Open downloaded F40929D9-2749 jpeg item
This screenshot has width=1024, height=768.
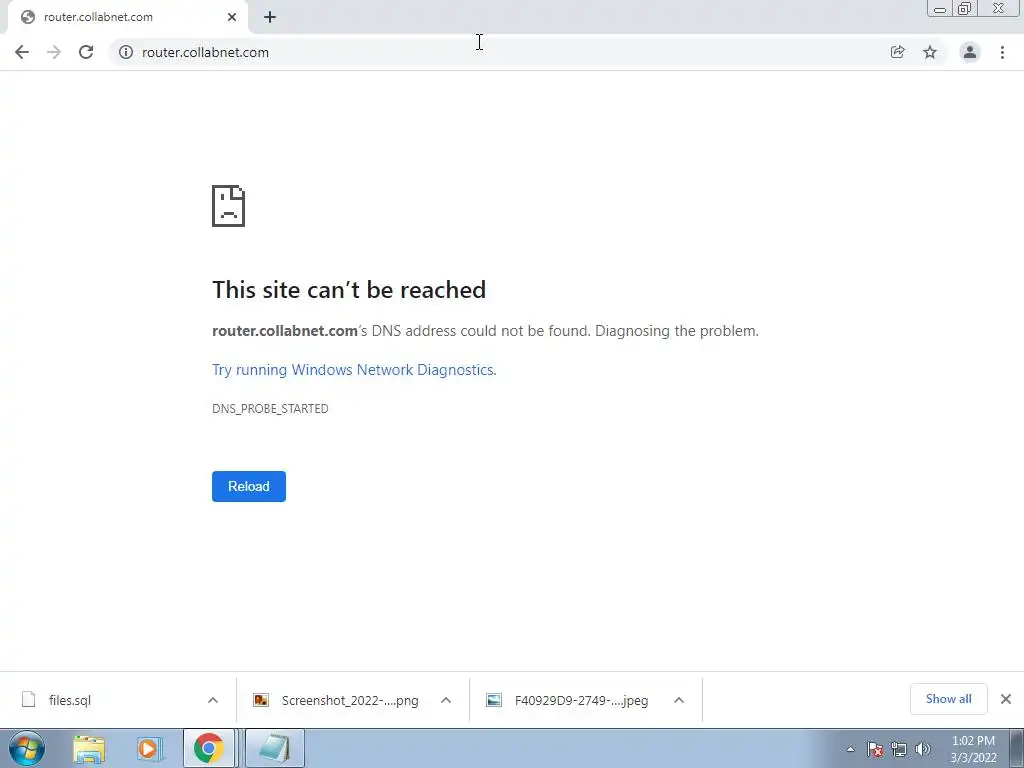[x=581, y=700]
